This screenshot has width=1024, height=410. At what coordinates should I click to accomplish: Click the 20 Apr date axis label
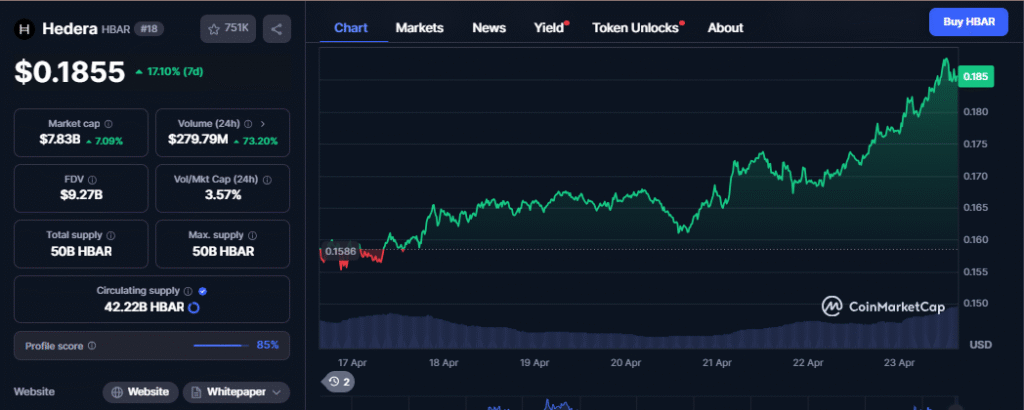(x=625, y=362)
